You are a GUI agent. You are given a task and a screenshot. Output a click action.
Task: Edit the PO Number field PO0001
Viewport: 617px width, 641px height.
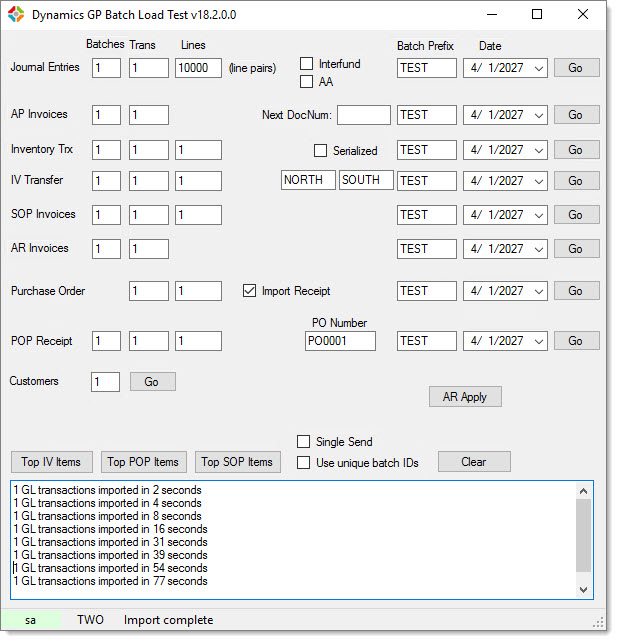coord(340,341)
